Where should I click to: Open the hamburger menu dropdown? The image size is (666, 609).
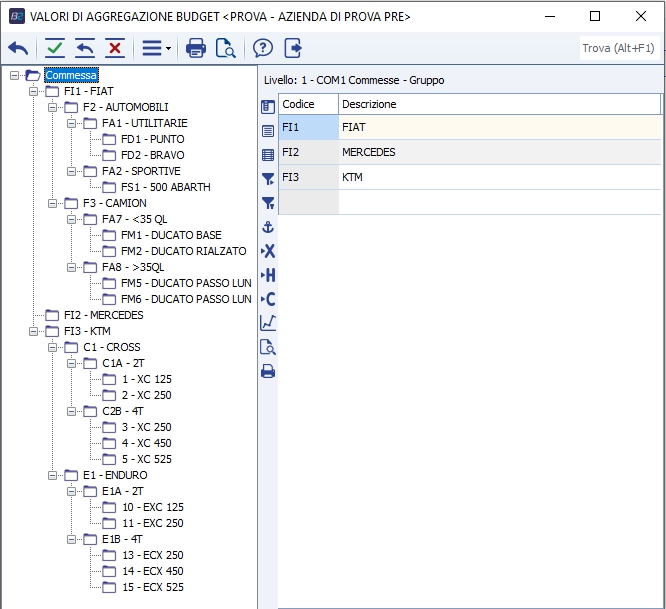tap(155, 48)
